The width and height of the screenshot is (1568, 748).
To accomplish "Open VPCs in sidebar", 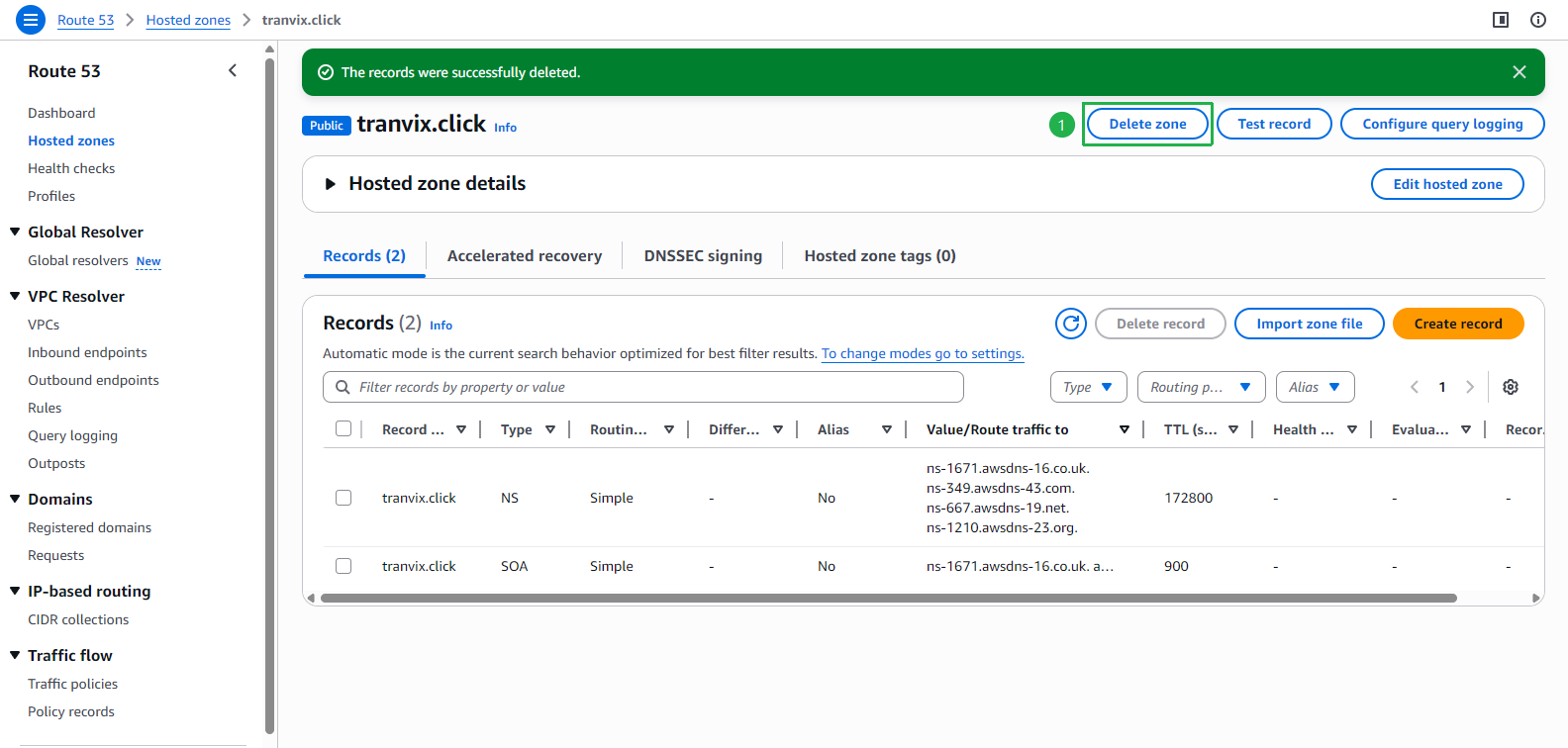I will [x=44, y=325].
